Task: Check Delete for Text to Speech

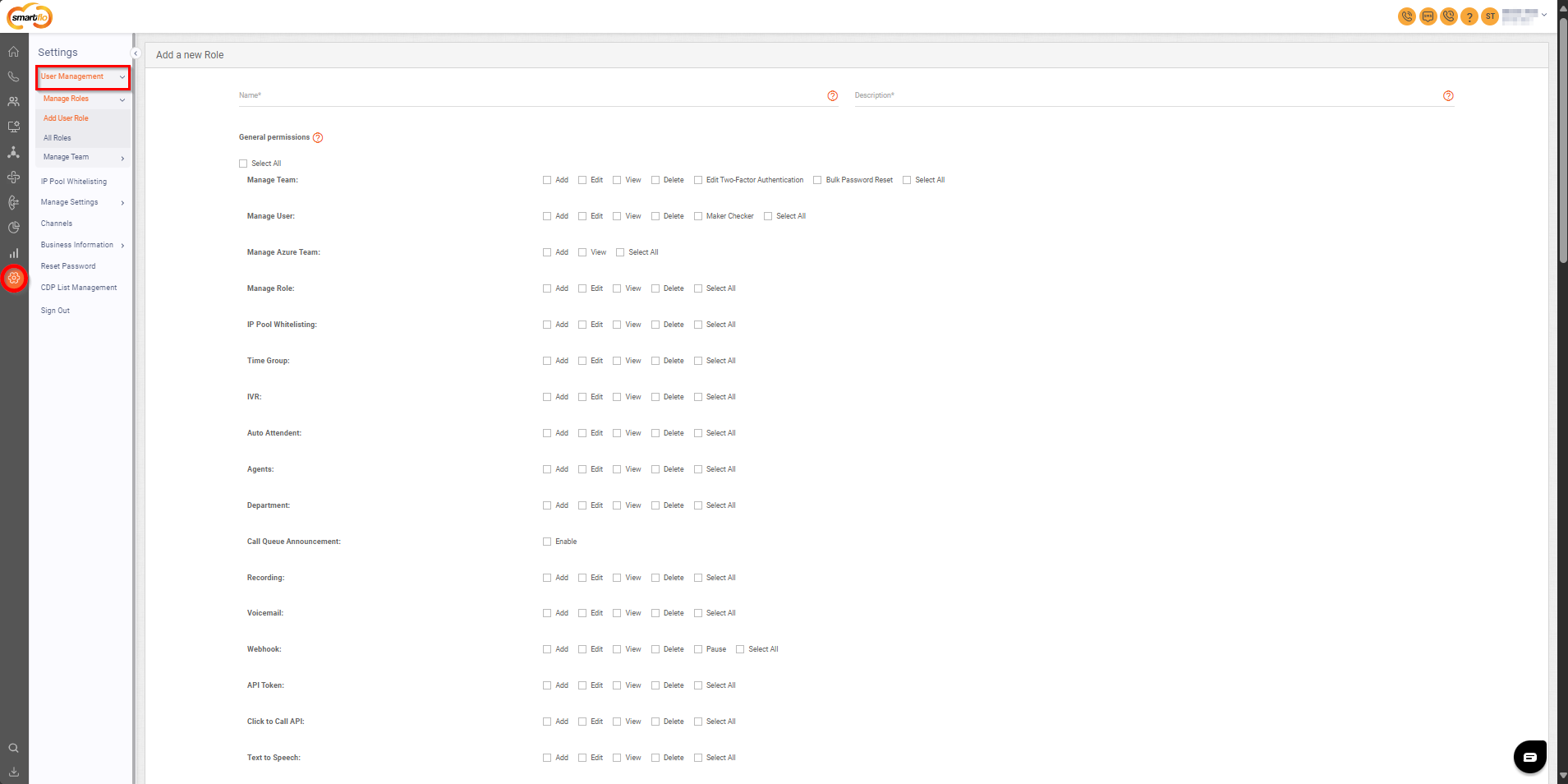Action: (655, 758)
